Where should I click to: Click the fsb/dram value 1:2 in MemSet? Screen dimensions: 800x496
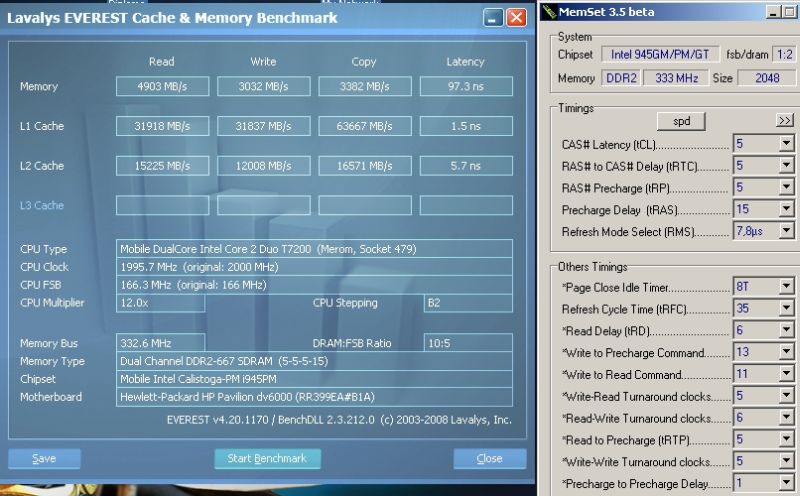(785, 54)
